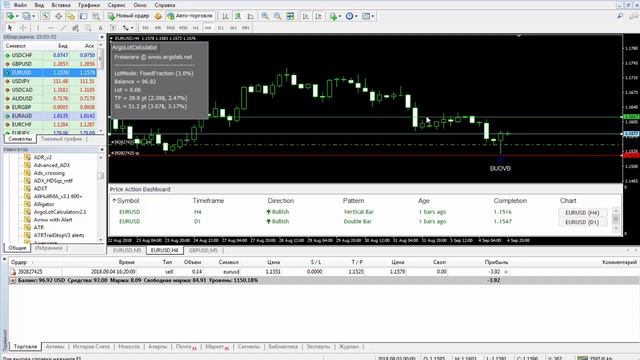640x360 pixels.
Task: Open the Вставка menu
Action: click(61, 5)
